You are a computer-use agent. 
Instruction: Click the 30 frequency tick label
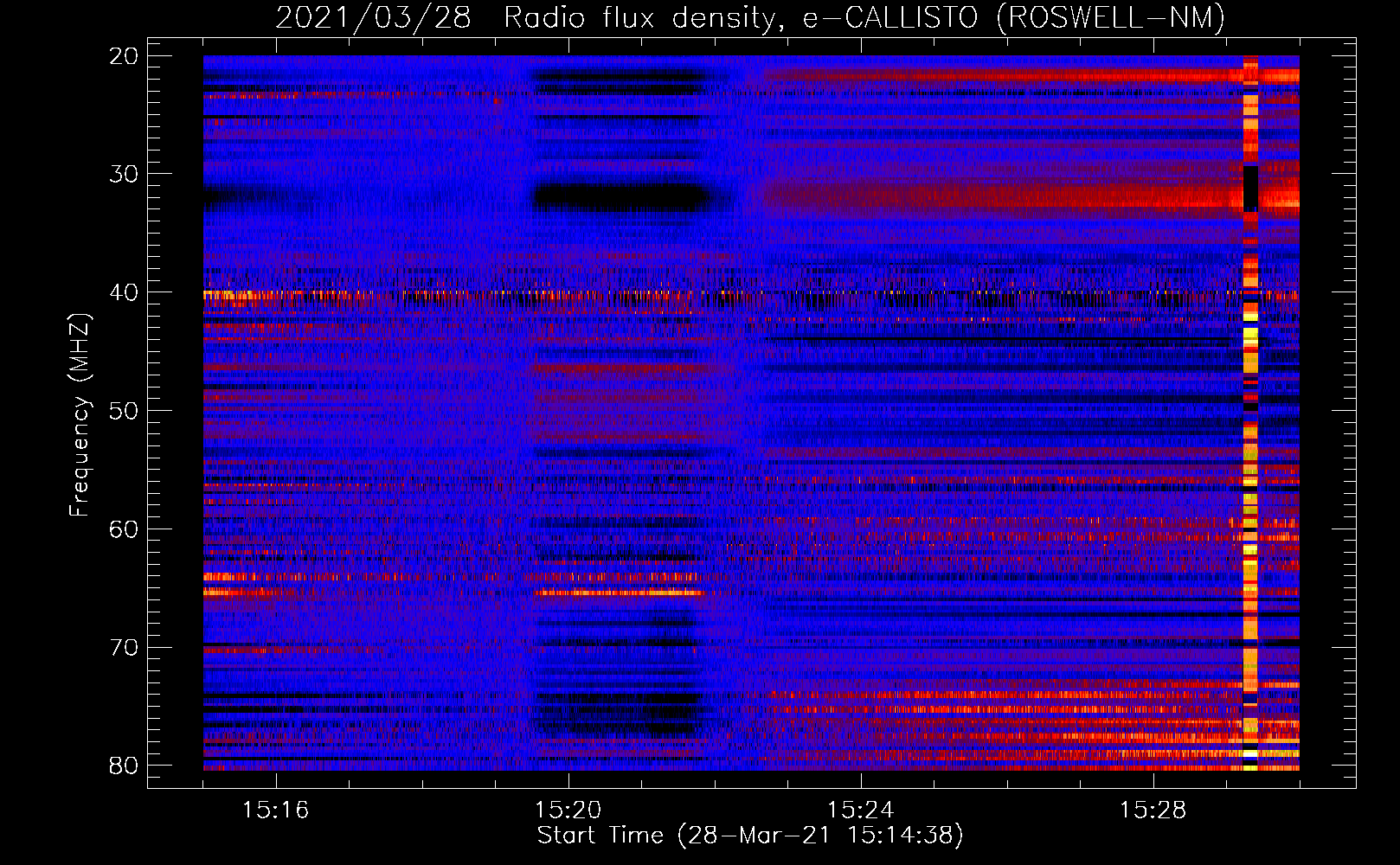point(124,174)
